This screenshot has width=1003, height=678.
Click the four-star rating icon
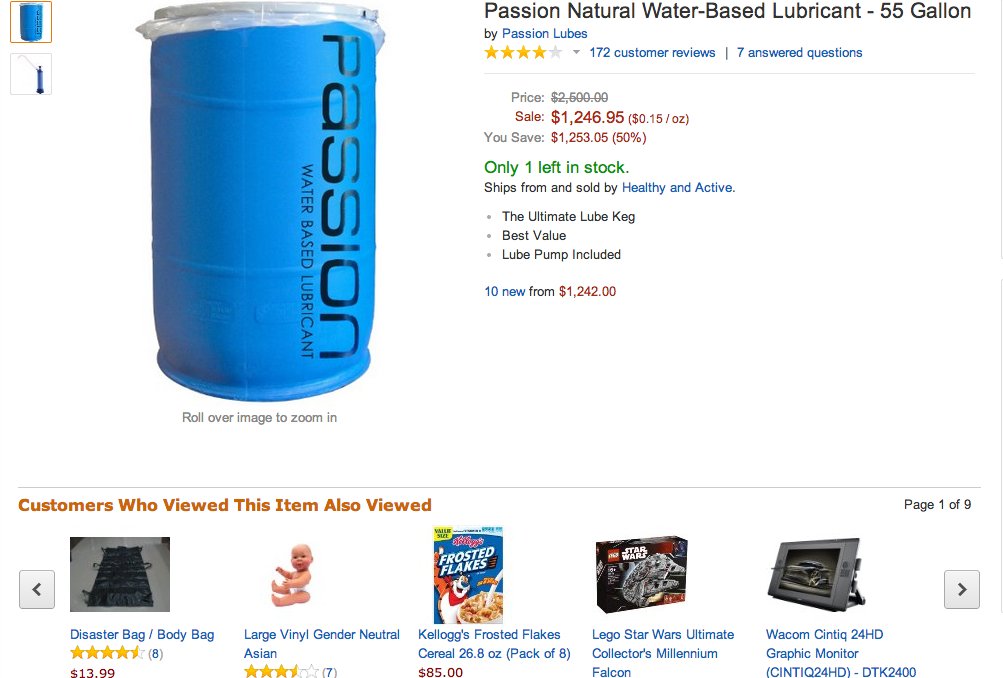point(523,52)
